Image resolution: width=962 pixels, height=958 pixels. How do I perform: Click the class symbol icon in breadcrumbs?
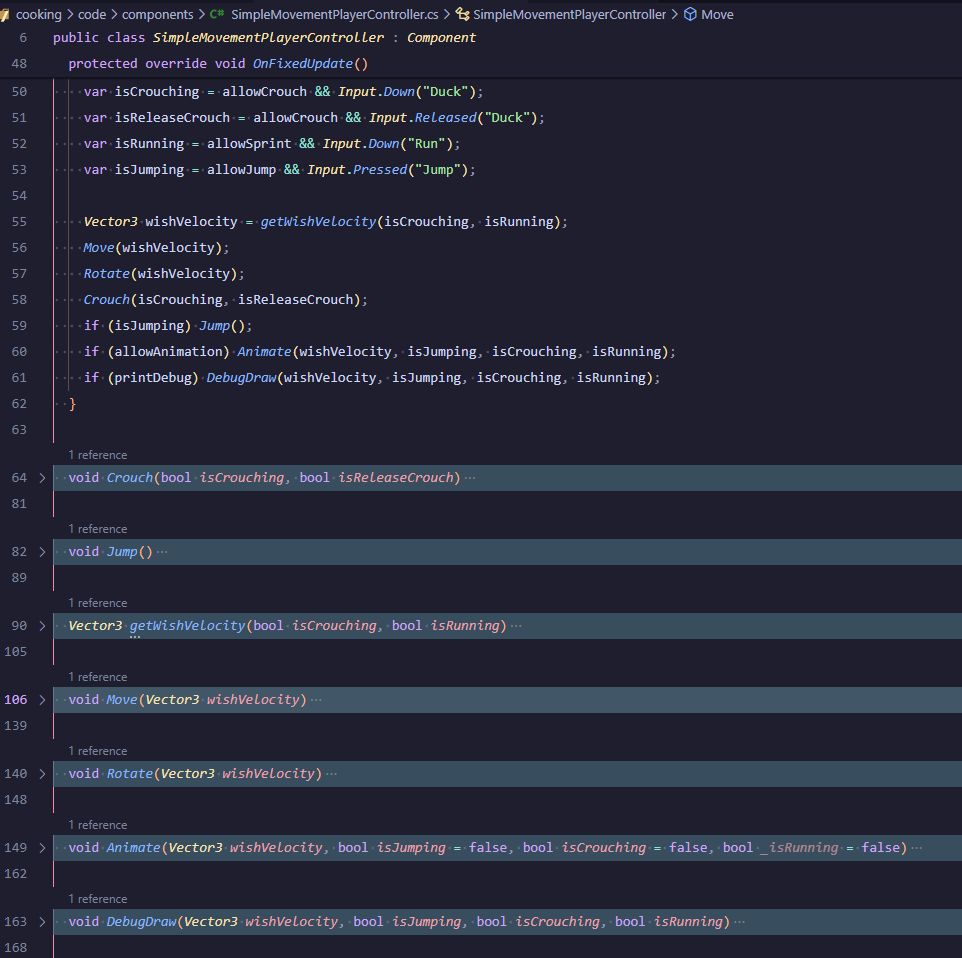(x=463, y=14)
